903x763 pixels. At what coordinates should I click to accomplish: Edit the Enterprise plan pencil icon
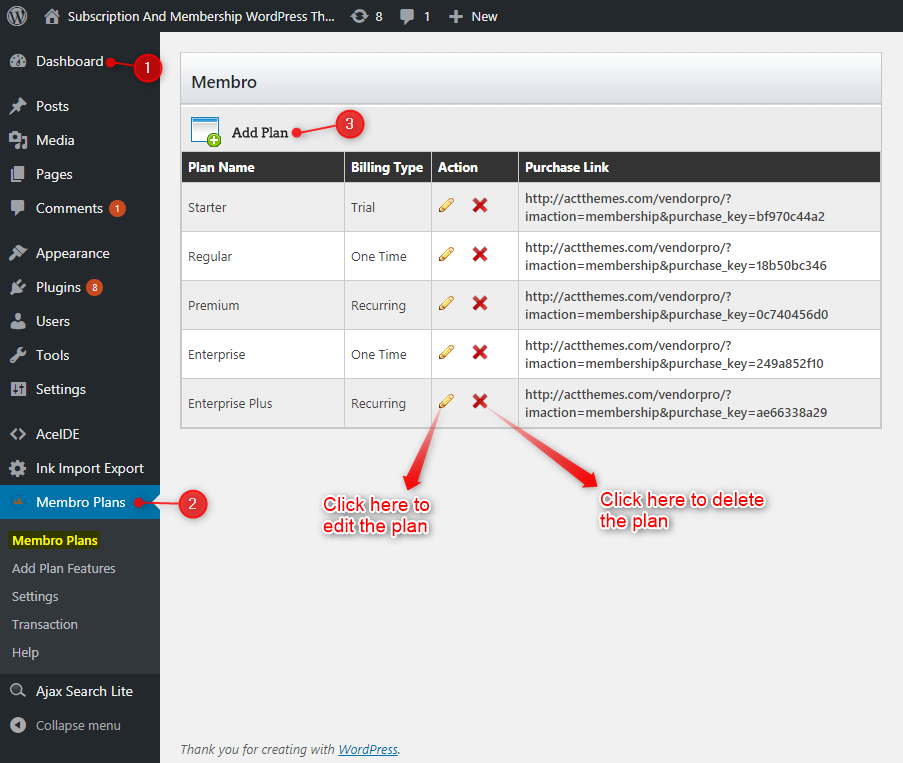(x=446, y=352)
